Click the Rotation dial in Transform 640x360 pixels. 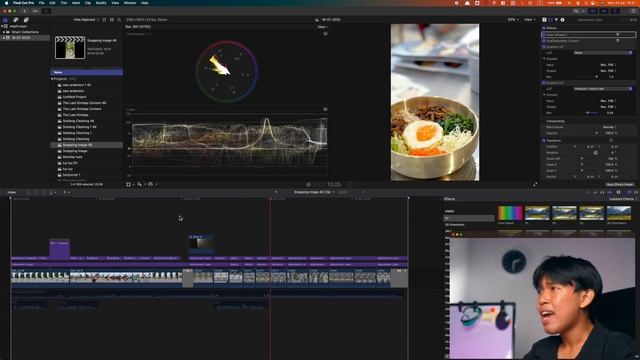tap(596, 153)
